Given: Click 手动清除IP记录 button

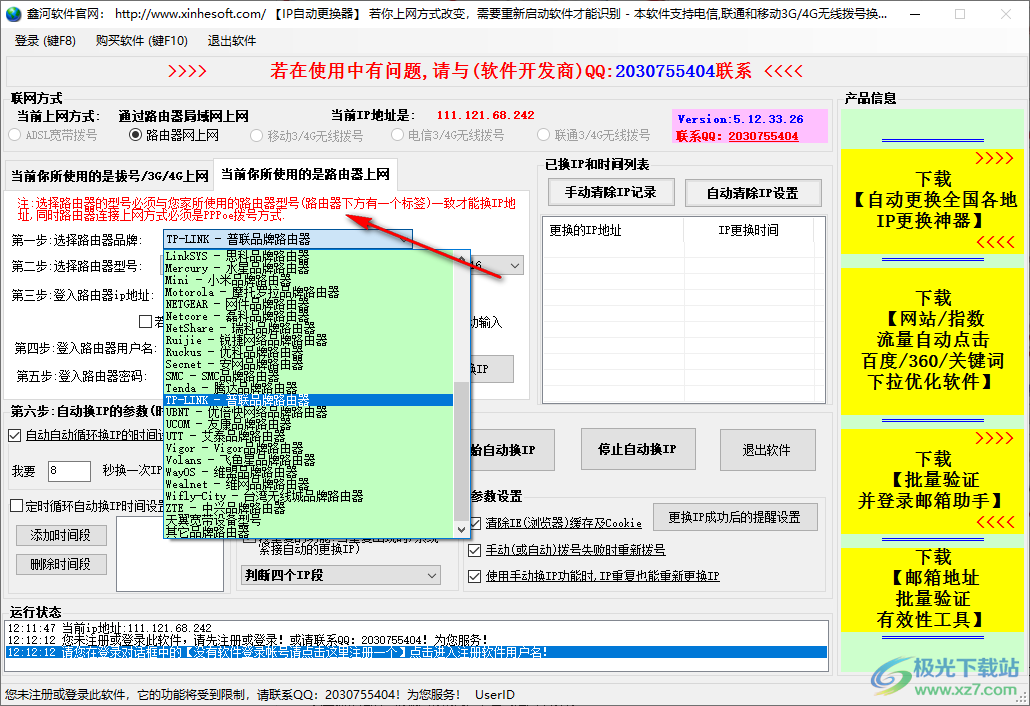Looking at the screenshot, I should point(611,192).
